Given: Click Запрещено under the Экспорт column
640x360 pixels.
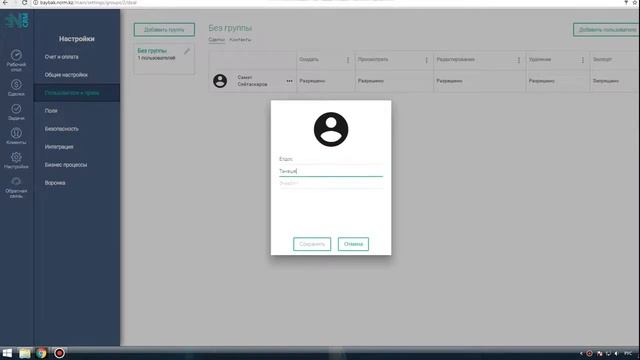Looking at the screenshot, I should coord(606,81).
